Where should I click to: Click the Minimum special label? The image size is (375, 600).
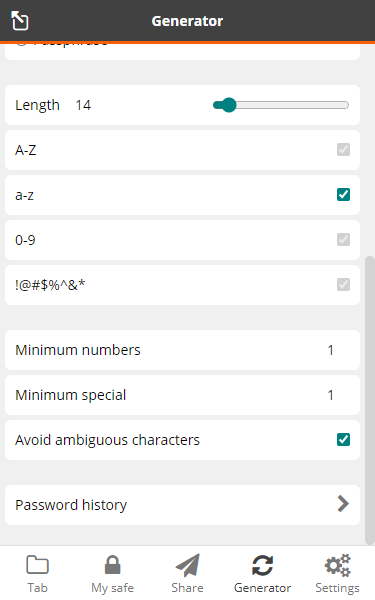[70, 395]
